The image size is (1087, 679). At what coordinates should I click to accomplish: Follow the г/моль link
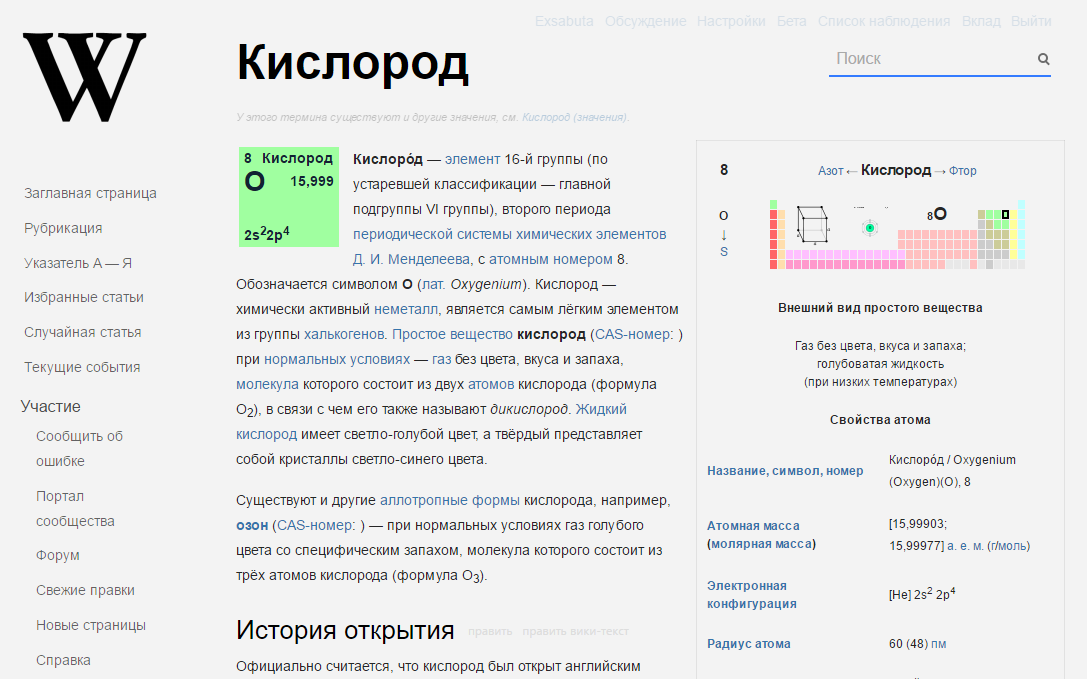coord(1008,546)
